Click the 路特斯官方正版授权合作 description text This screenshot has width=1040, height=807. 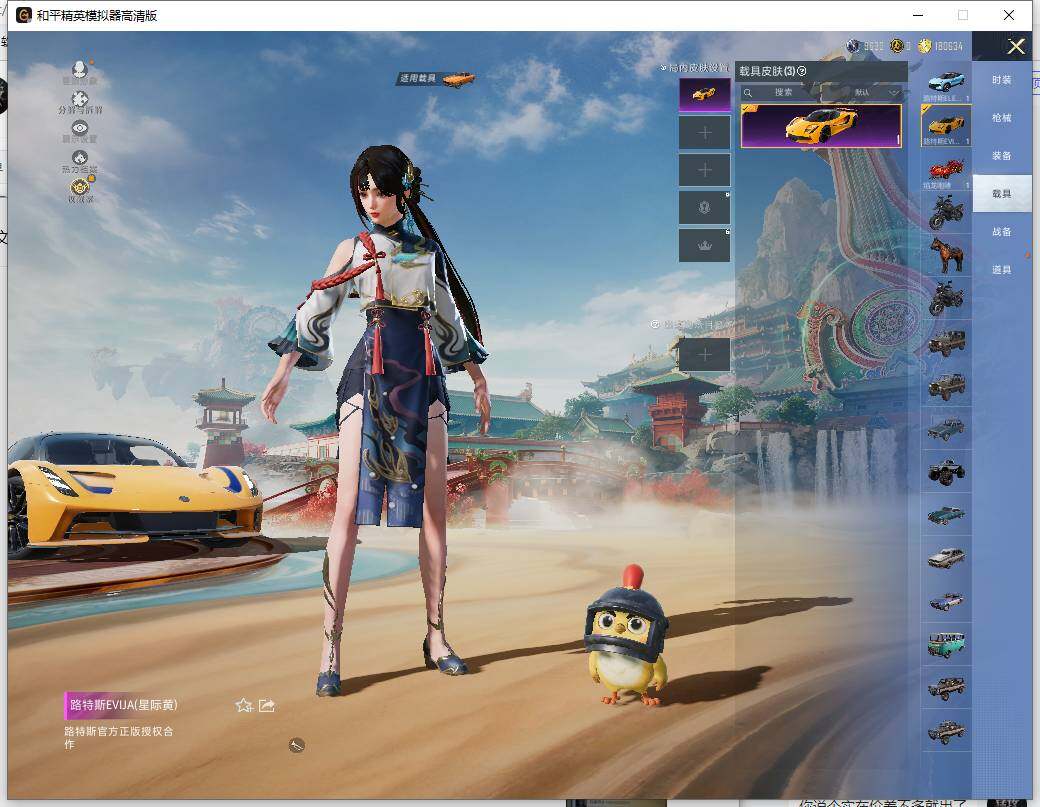[119, 737]
